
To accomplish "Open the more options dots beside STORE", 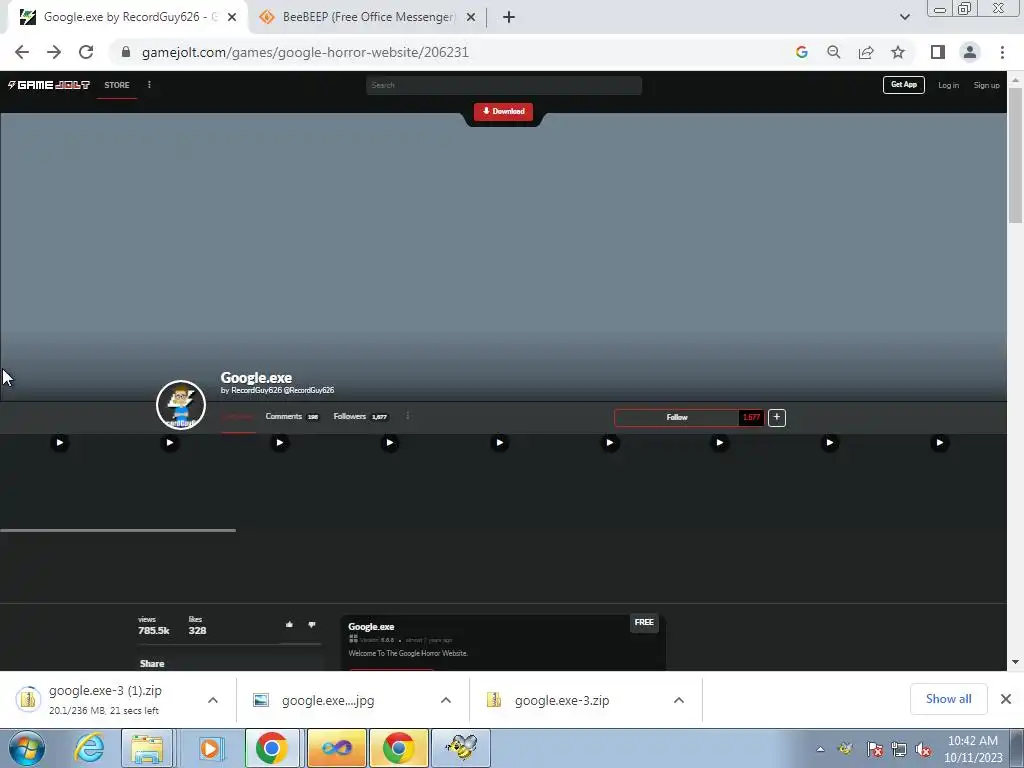I will 149,85.
